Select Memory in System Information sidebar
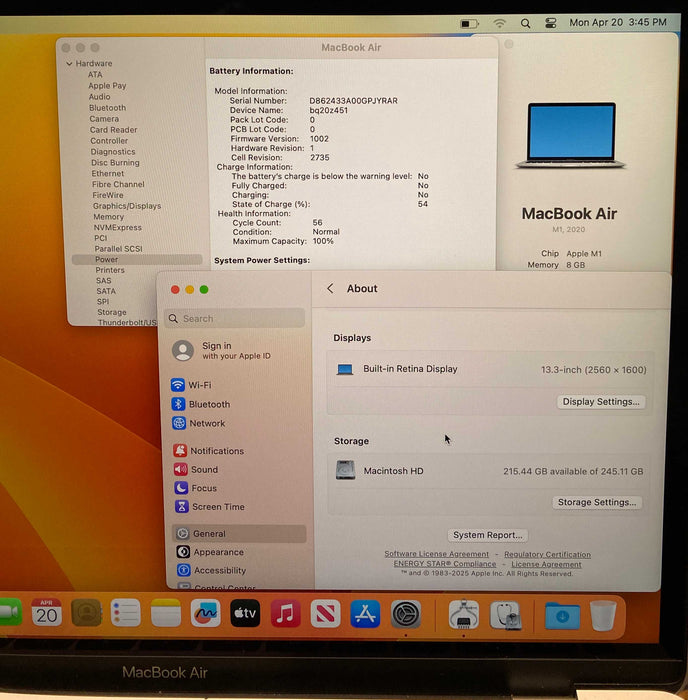 pyautogui.click(x=108, y=217)
